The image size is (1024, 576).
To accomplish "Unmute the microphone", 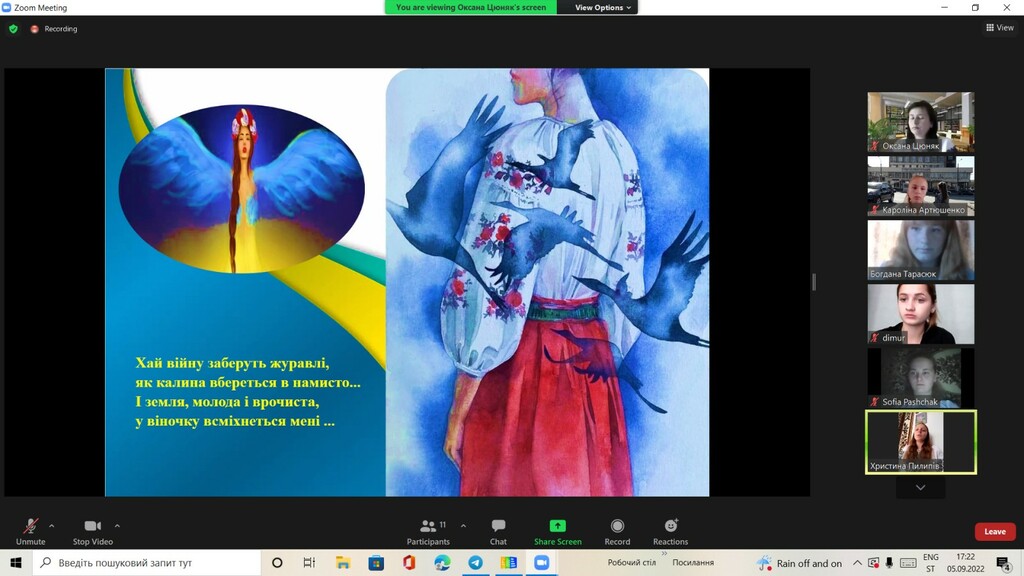I will [x=31, y=530].
